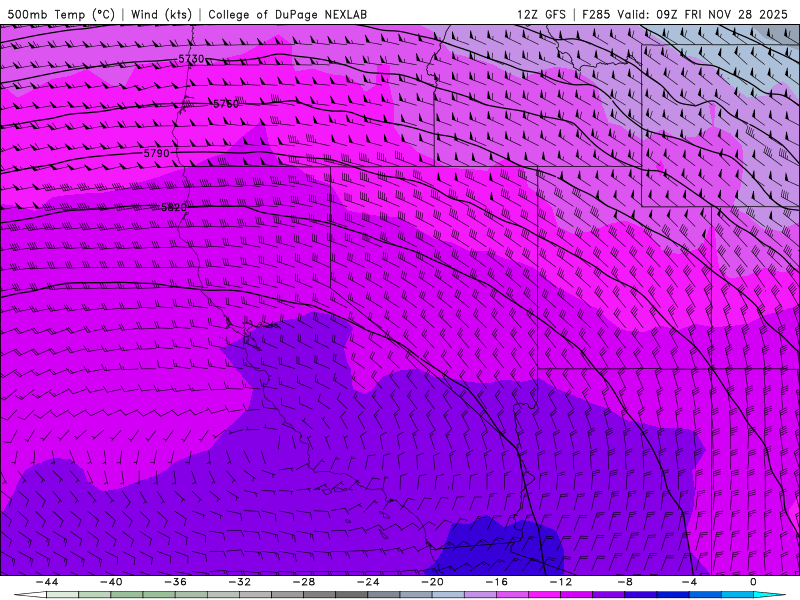
Task: Click the -32 colorbar temperature label
Action: pyautogui.click(x=240, y=582)
